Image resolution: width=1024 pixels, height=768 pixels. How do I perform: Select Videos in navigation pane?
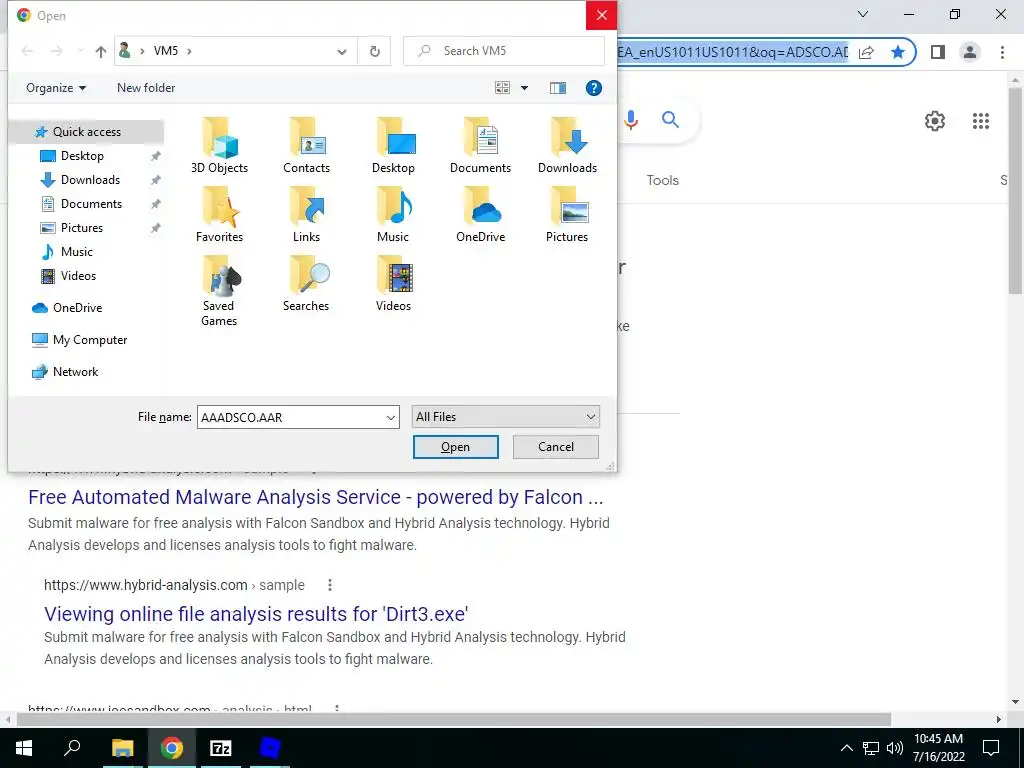(x=78, y=276)
